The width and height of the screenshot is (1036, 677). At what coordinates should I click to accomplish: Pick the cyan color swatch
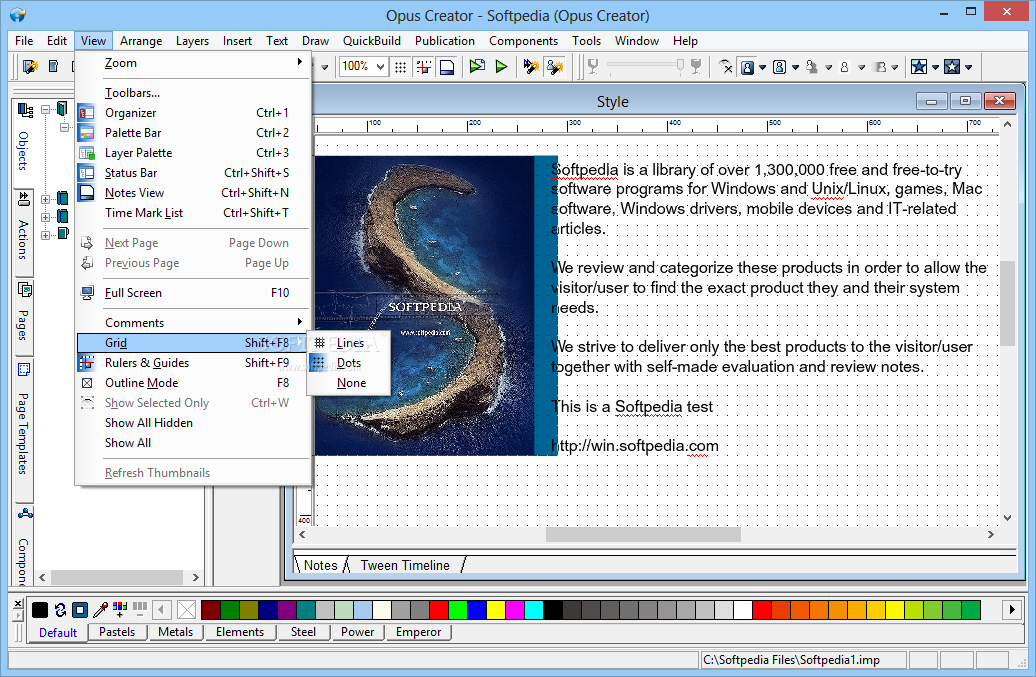(x=534, y=610)
